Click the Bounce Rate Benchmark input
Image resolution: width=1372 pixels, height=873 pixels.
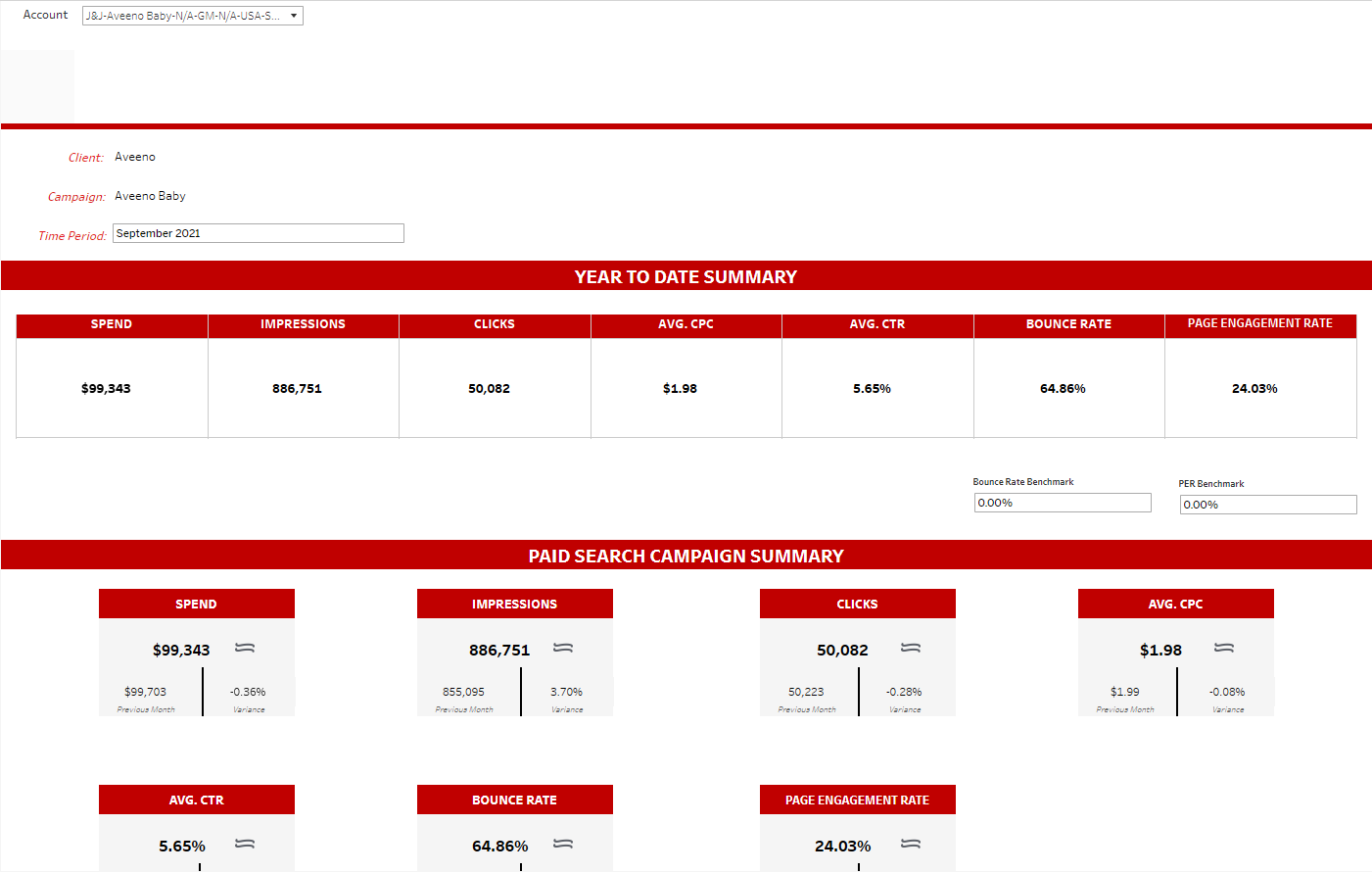tap(1063, 503)
